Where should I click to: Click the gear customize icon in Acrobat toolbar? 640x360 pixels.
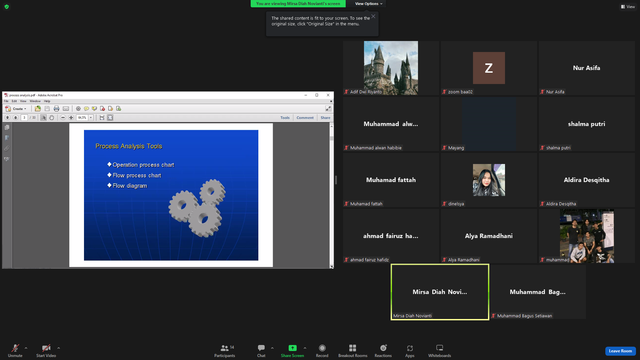78,109
